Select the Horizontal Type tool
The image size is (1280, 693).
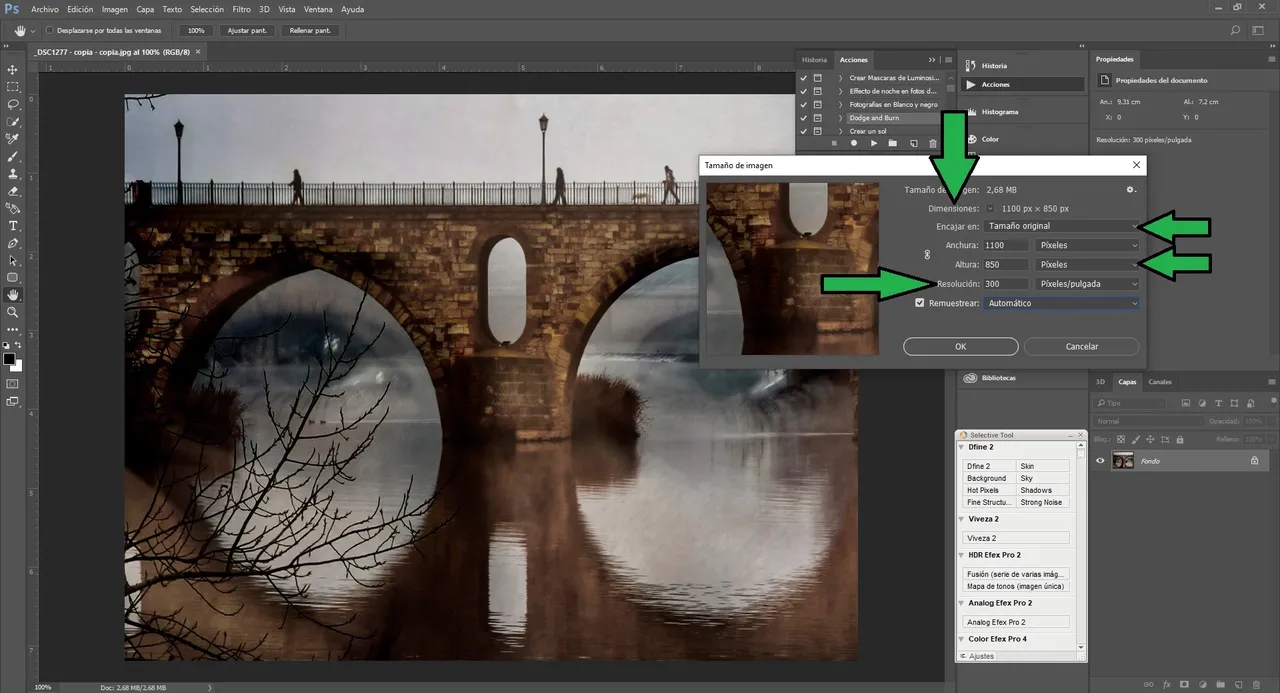tap(13, 226)
